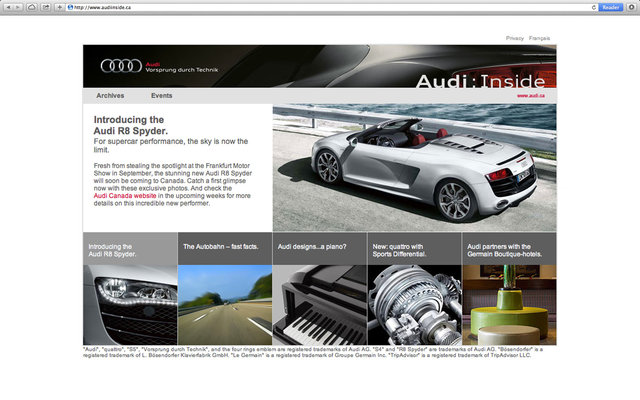Visit the www.audi.ca link
Screen dimensions: 640x400
531,96
